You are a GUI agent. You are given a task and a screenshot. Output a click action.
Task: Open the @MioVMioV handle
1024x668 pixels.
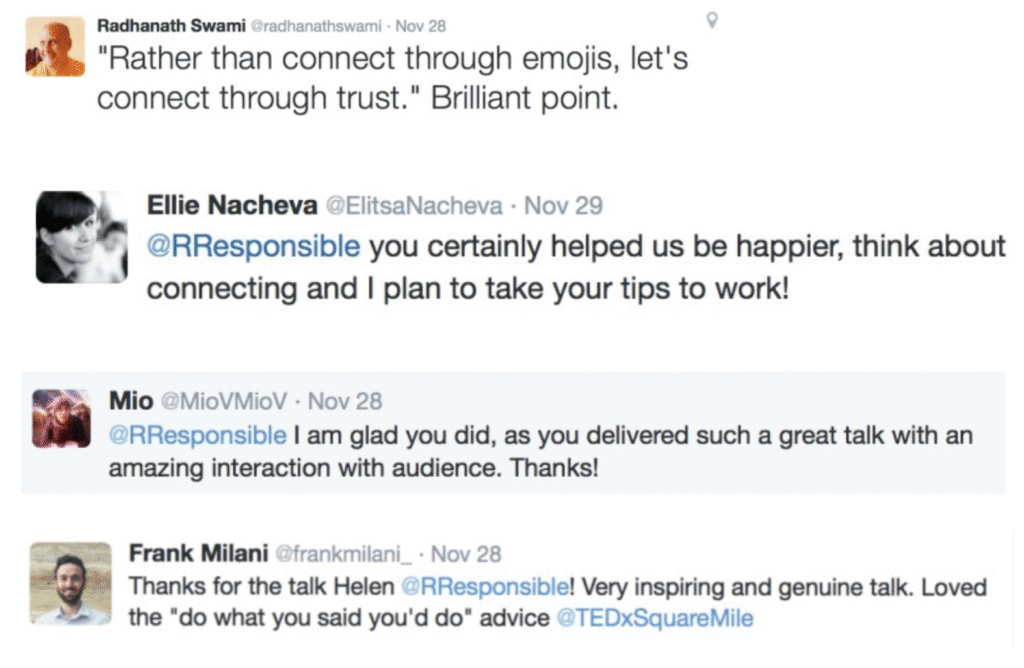(224, 402)
